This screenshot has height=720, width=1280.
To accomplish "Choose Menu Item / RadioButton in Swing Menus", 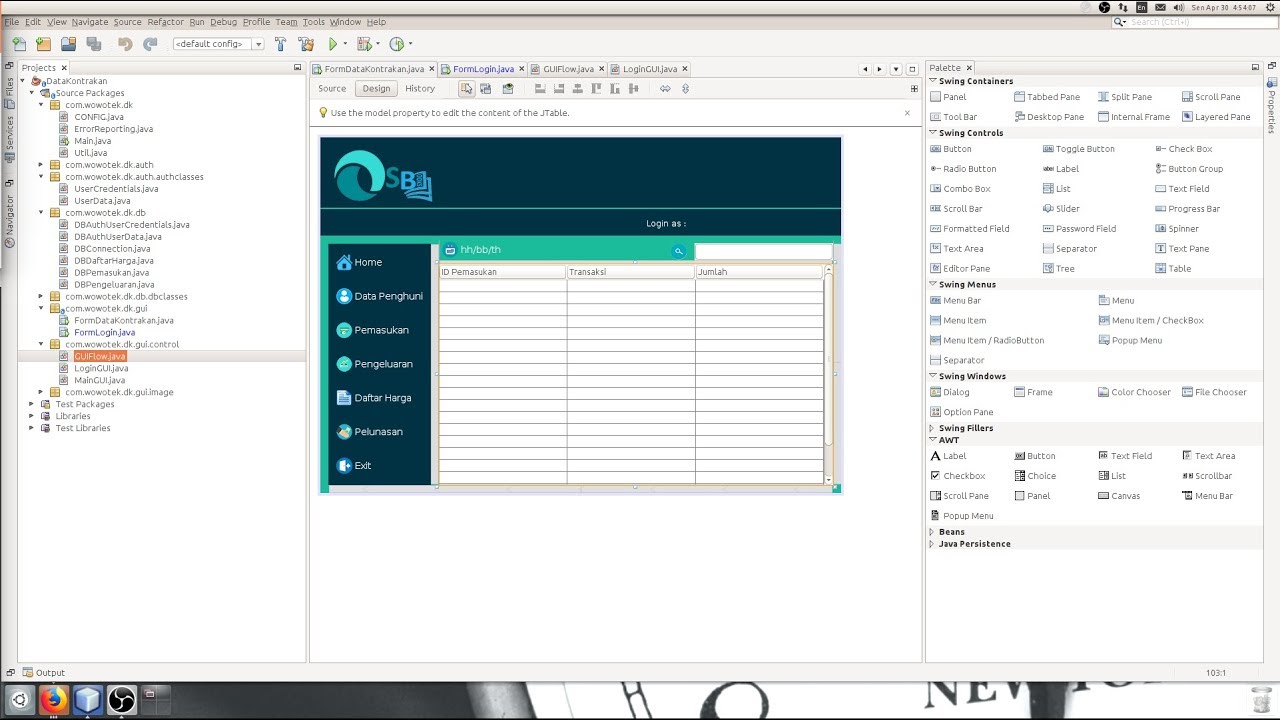I will [x=987, y=340].
